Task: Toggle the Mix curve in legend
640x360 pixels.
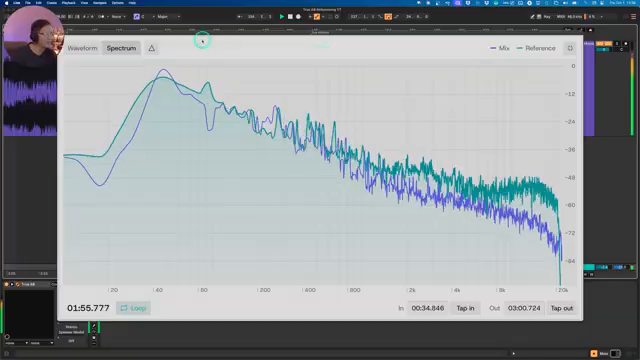Action: click(500, 48)
